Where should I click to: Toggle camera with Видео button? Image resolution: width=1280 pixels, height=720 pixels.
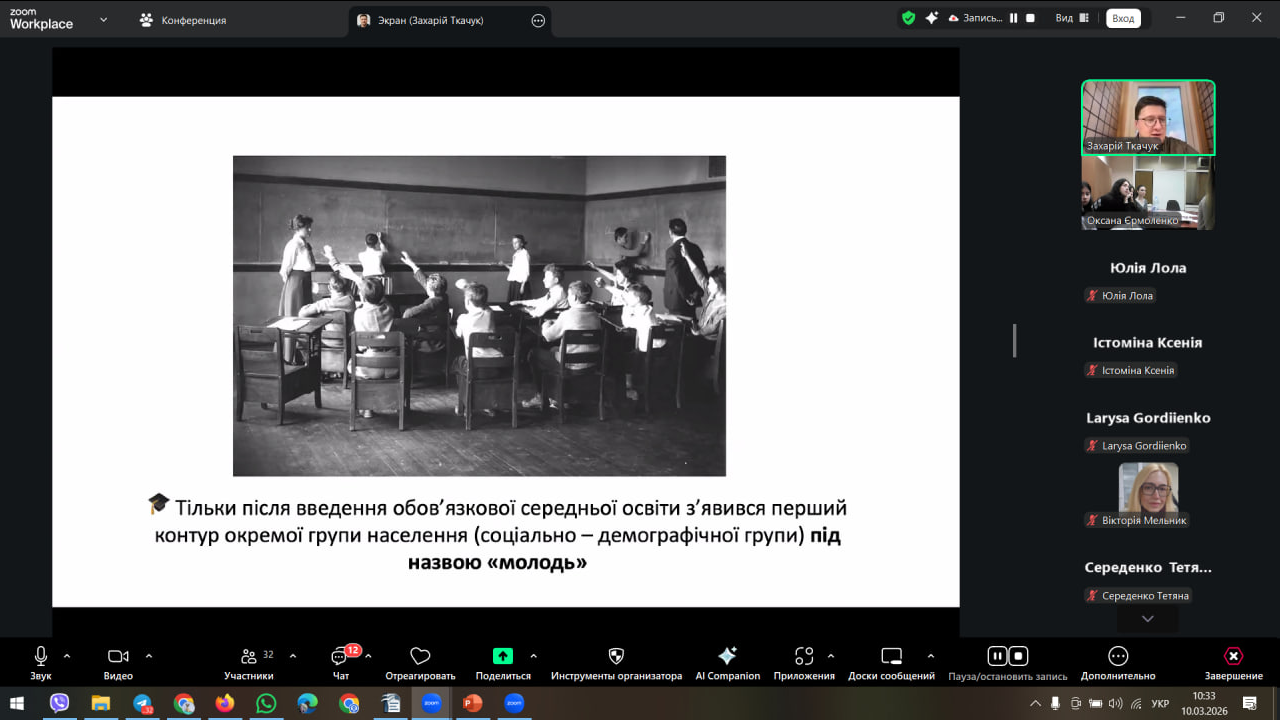(118, 657)
